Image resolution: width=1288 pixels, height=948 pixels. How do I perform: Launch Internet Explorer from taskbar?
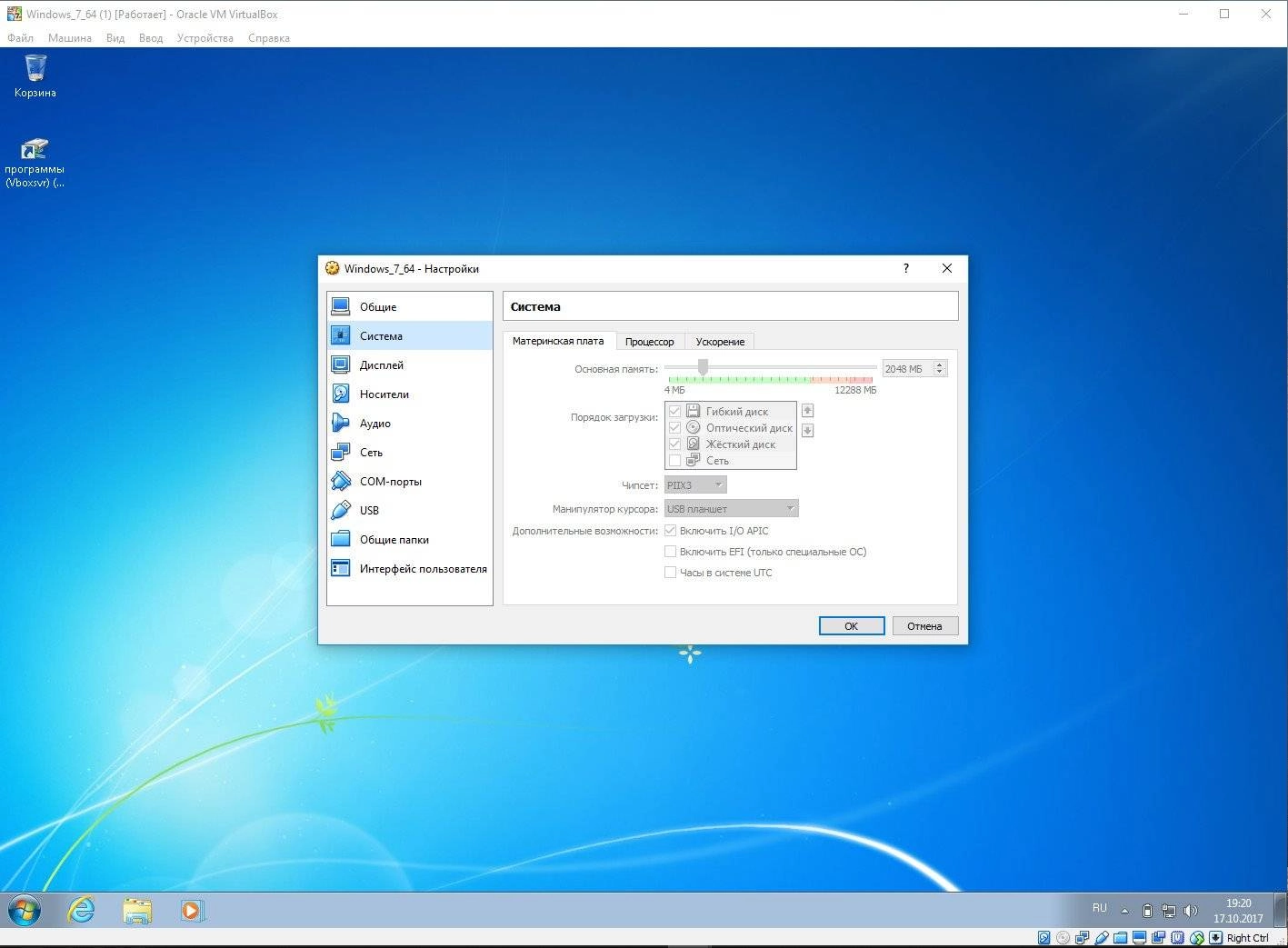coord(81,910)
